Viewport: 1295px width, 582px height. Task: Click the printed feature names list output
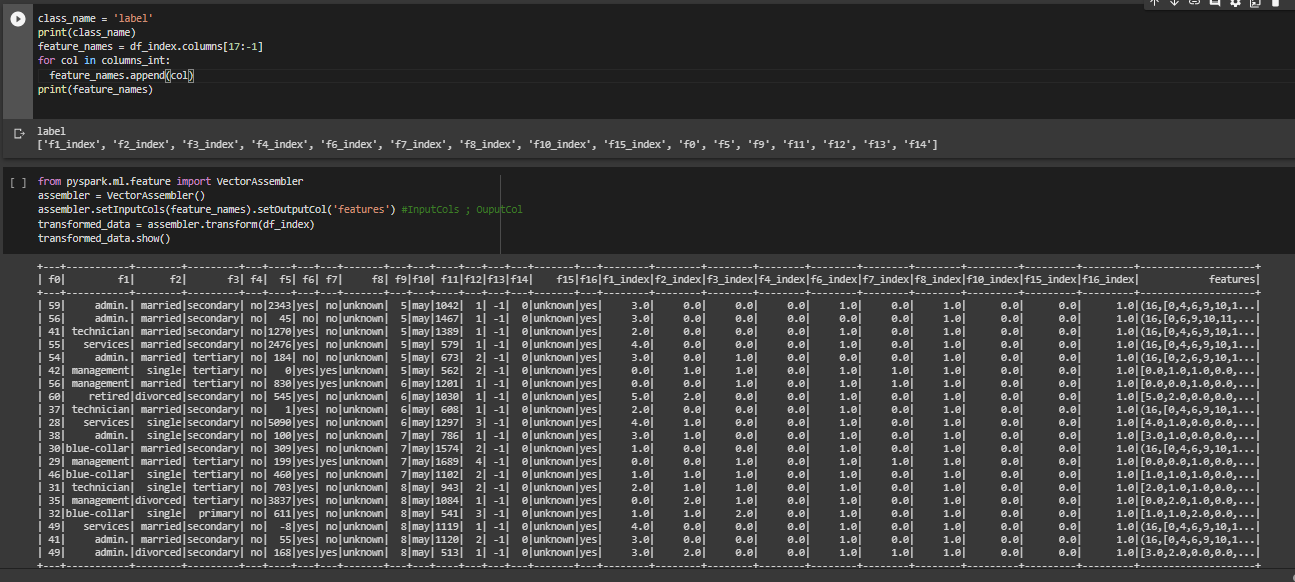pos(486,146)
